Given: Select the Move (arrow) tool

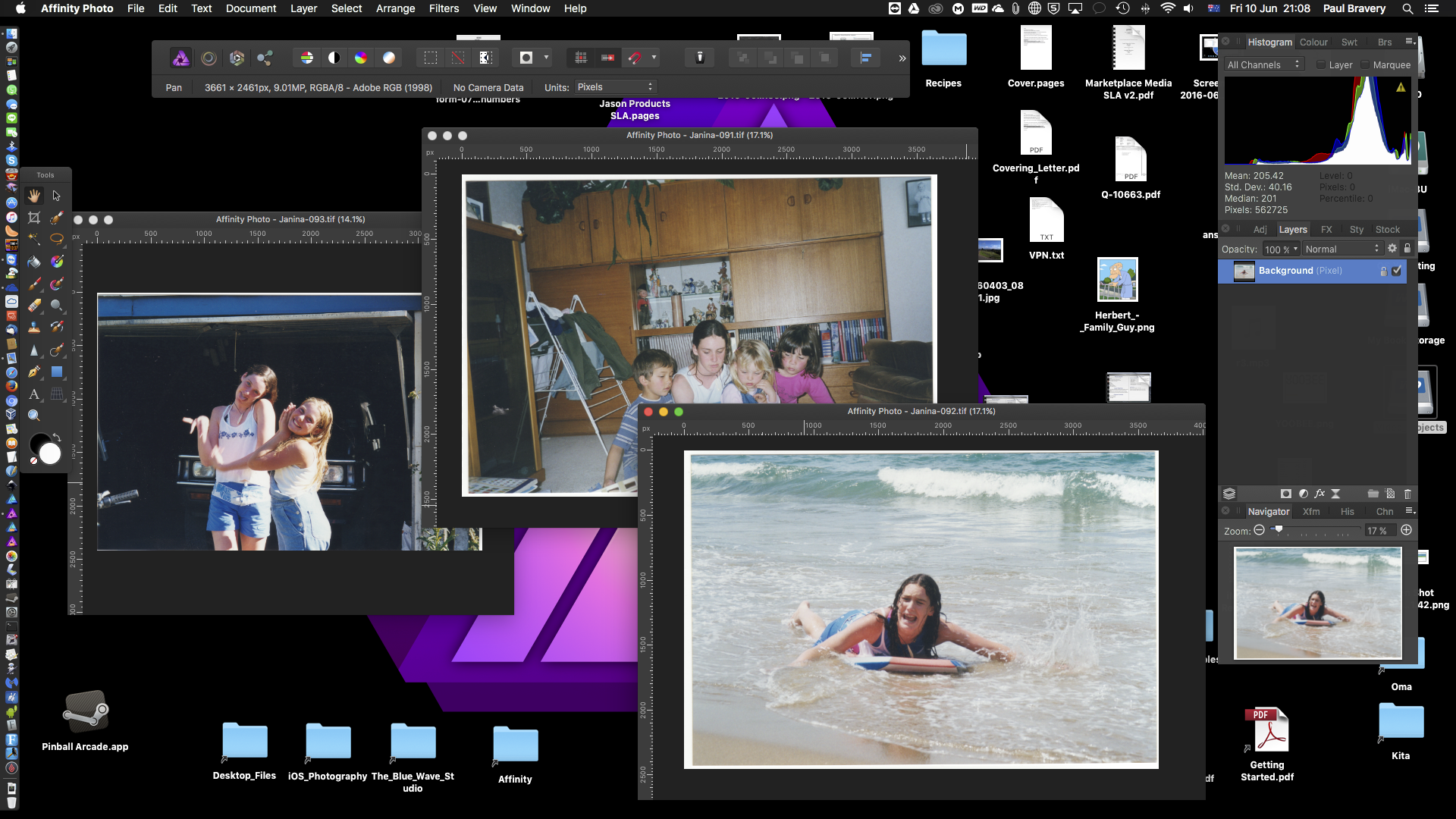Looking at the screenshot, I should click(x=56, y=196).
